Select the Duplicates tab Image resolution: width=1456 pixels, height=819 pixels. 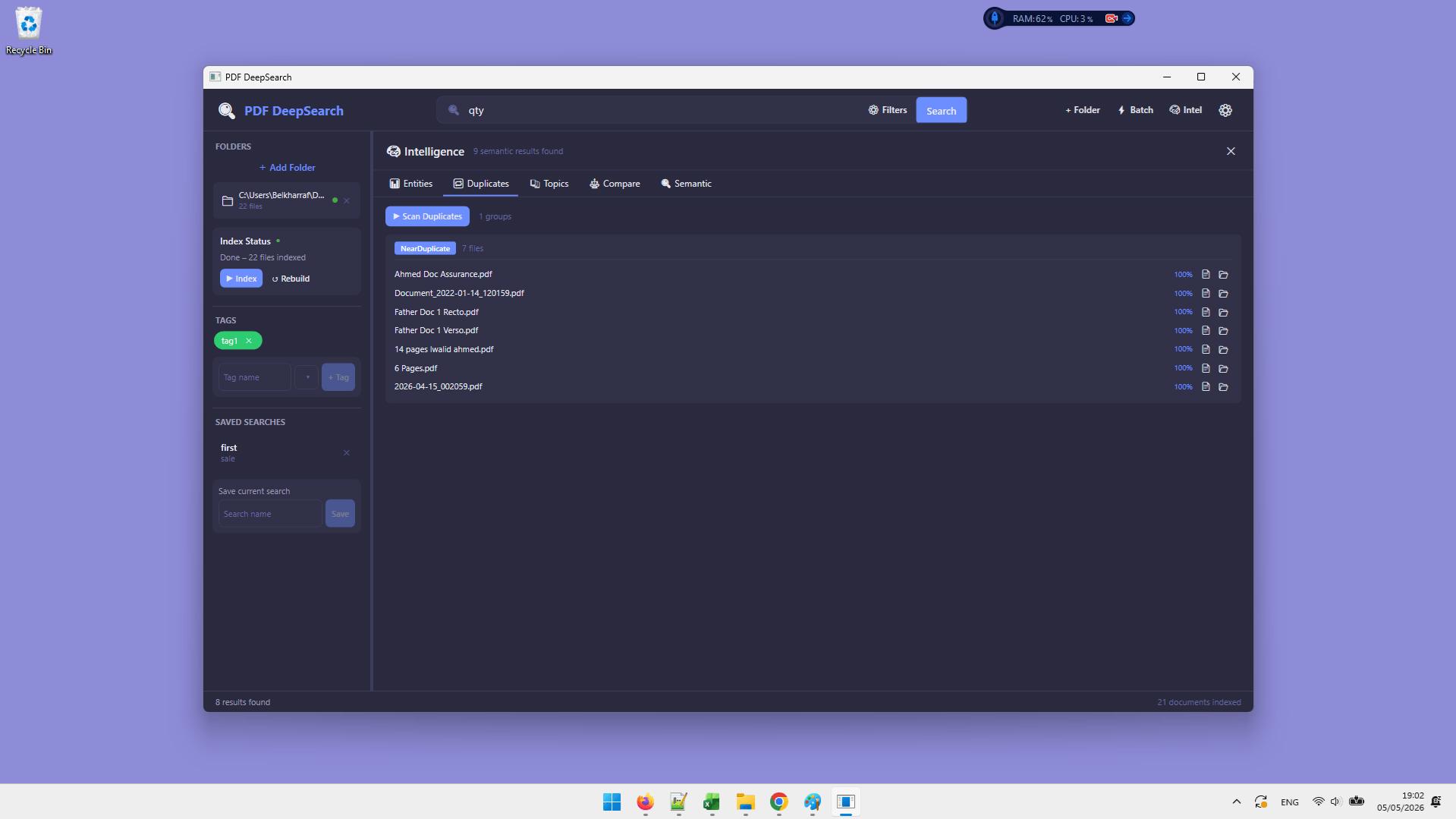(481, 184)
